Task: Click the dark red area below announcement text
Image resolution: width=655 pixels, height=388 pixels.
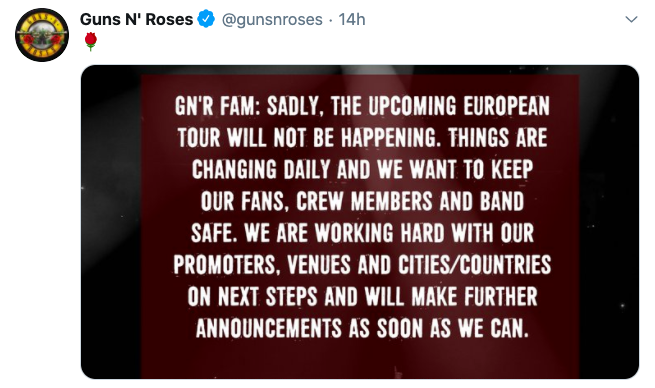Action: 360,359
